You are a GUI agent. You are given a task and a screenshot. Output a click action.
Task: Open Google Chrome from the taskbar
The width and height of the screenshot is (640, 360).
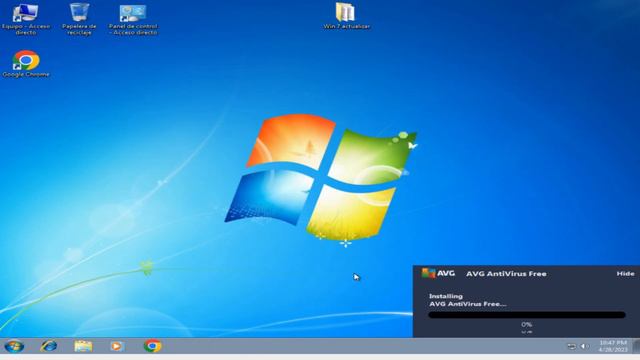(152, 346)
